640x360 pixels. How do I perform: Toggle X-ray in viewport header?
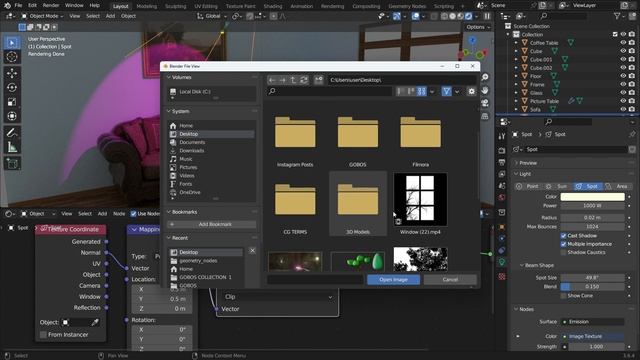tap(433, 16)
